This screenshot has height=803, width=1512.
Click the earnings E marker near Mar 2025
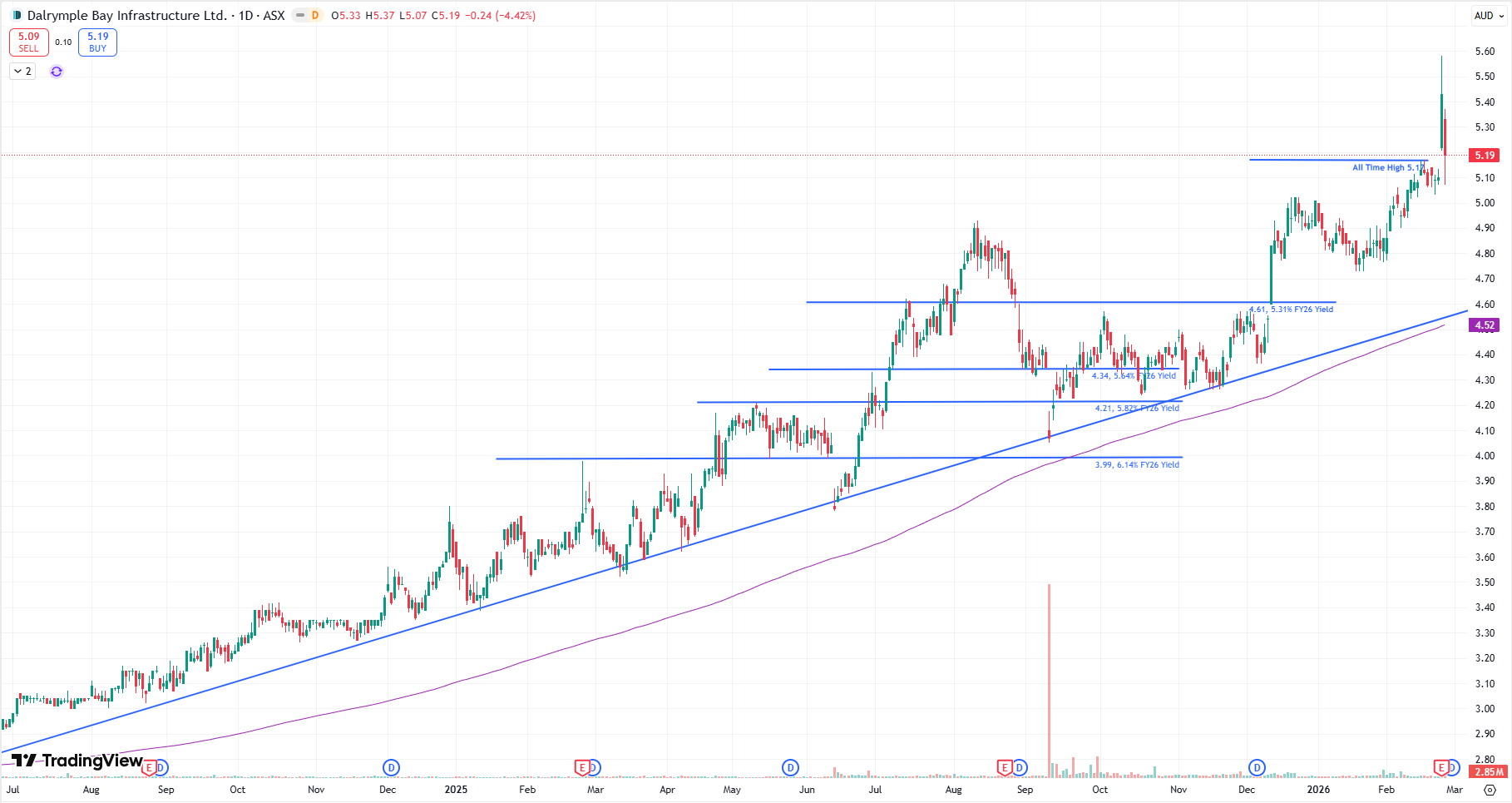pyautogui.click(x=582, y=767)
